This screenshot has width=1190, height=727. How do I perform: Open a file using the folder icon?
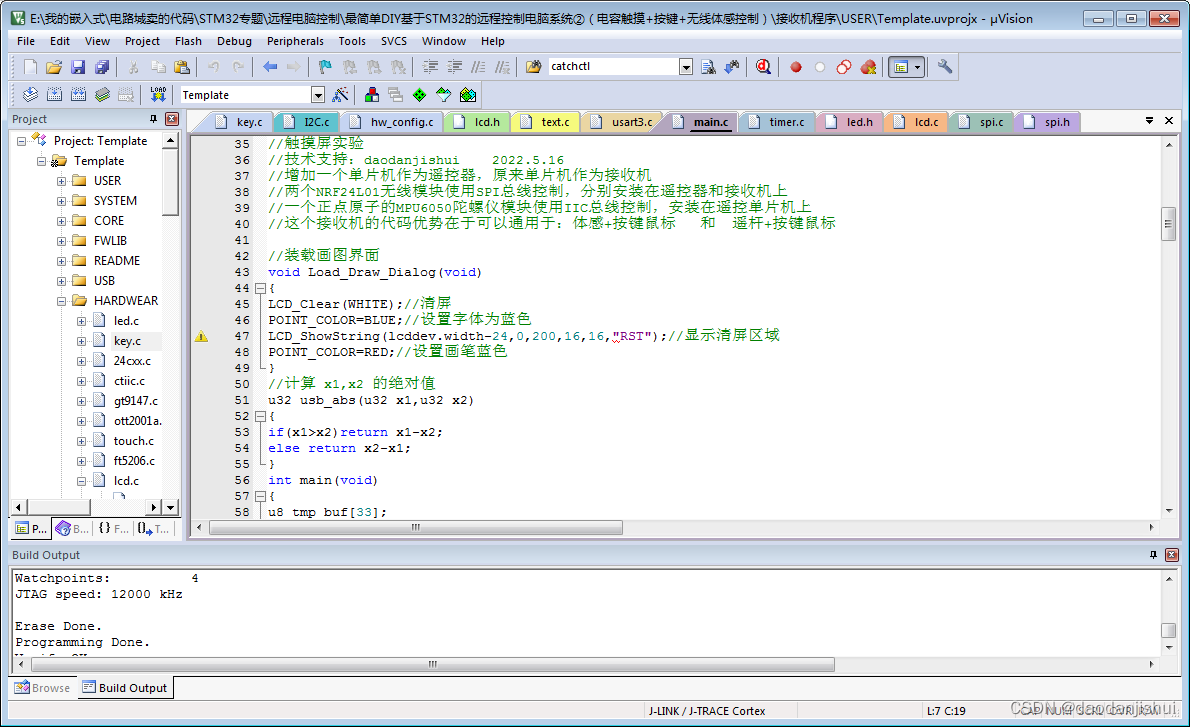click(x=54, y=67)
